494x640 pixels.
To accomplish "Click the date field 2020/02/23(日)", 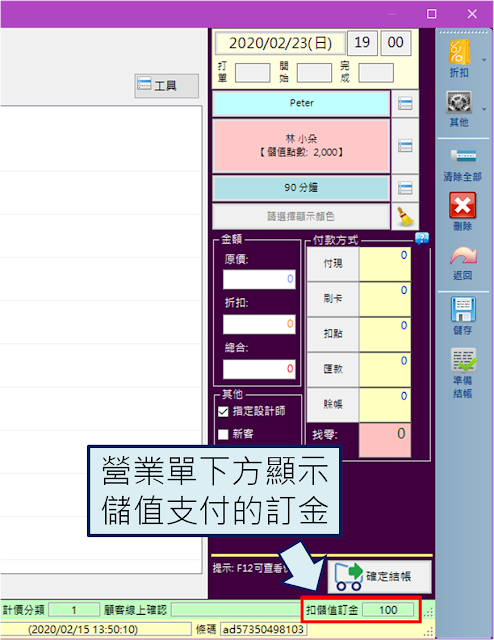I will pyautogui.click(x=280, y=42).
